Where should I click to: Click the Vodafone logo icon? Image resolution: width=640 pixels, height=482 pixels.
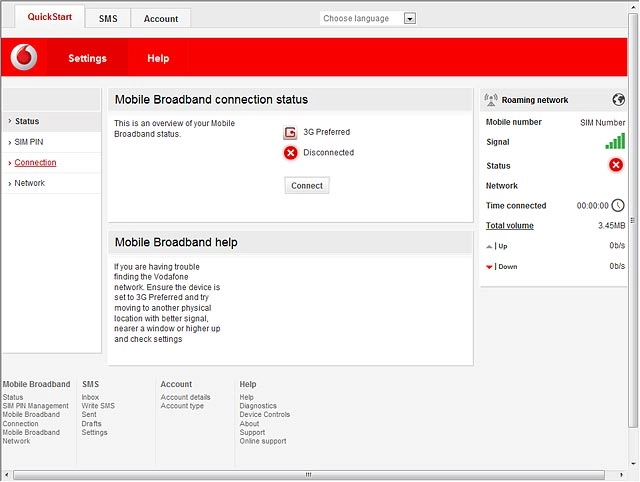[x=24, y=57]
